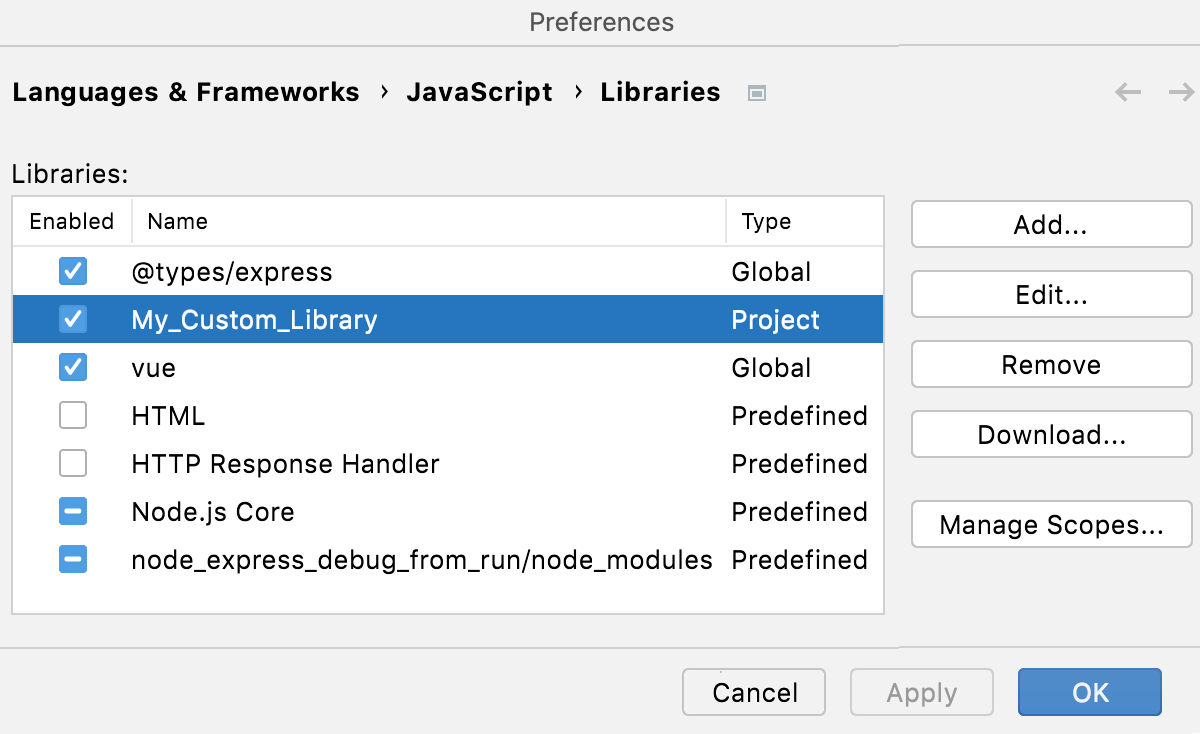Disable the @types/express library checkbox
Image resolution: width=1200 pixels, height=734 pixels.
pyautogui.click(x=72, y=271)
